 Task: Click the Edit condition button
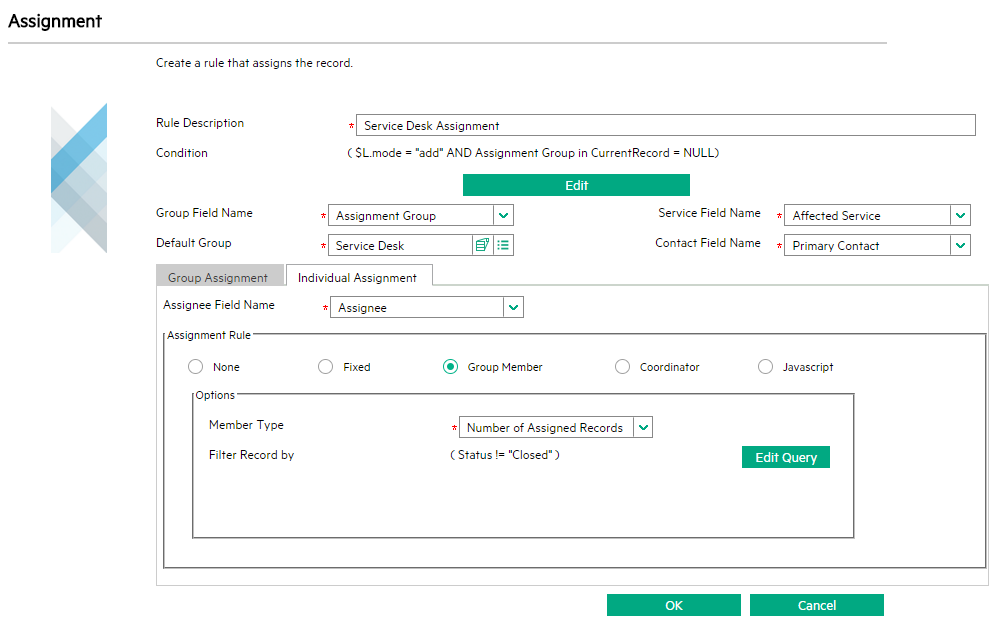tap(576, 185)
